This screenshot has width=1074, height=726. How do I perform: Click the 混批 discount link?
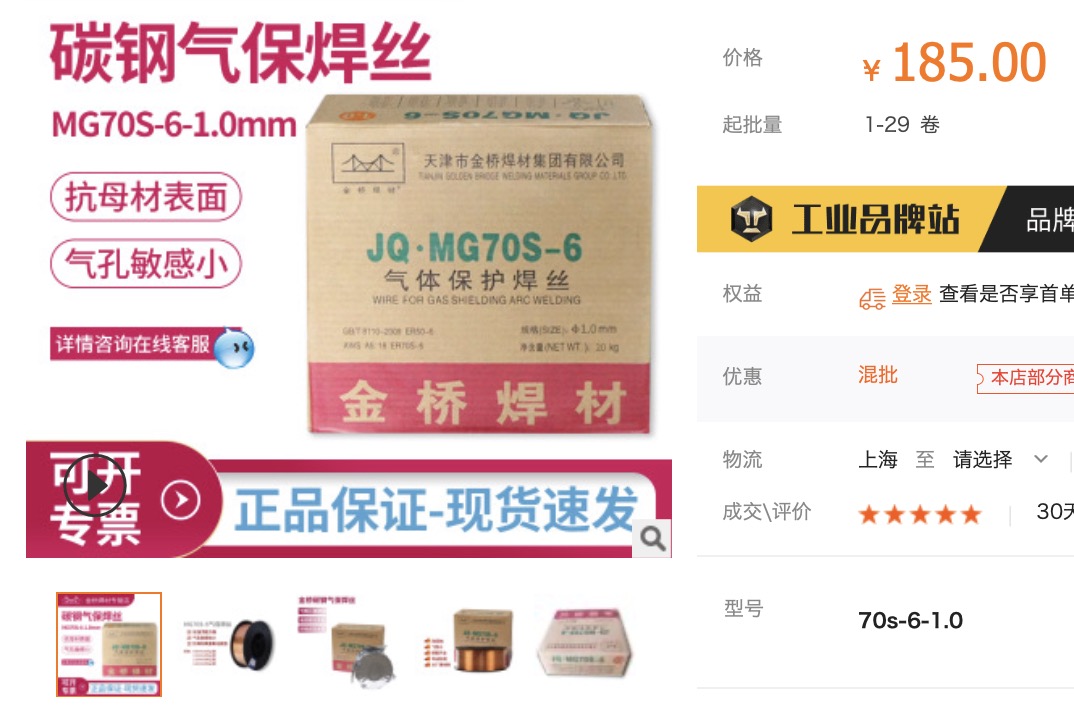[877, 375]
